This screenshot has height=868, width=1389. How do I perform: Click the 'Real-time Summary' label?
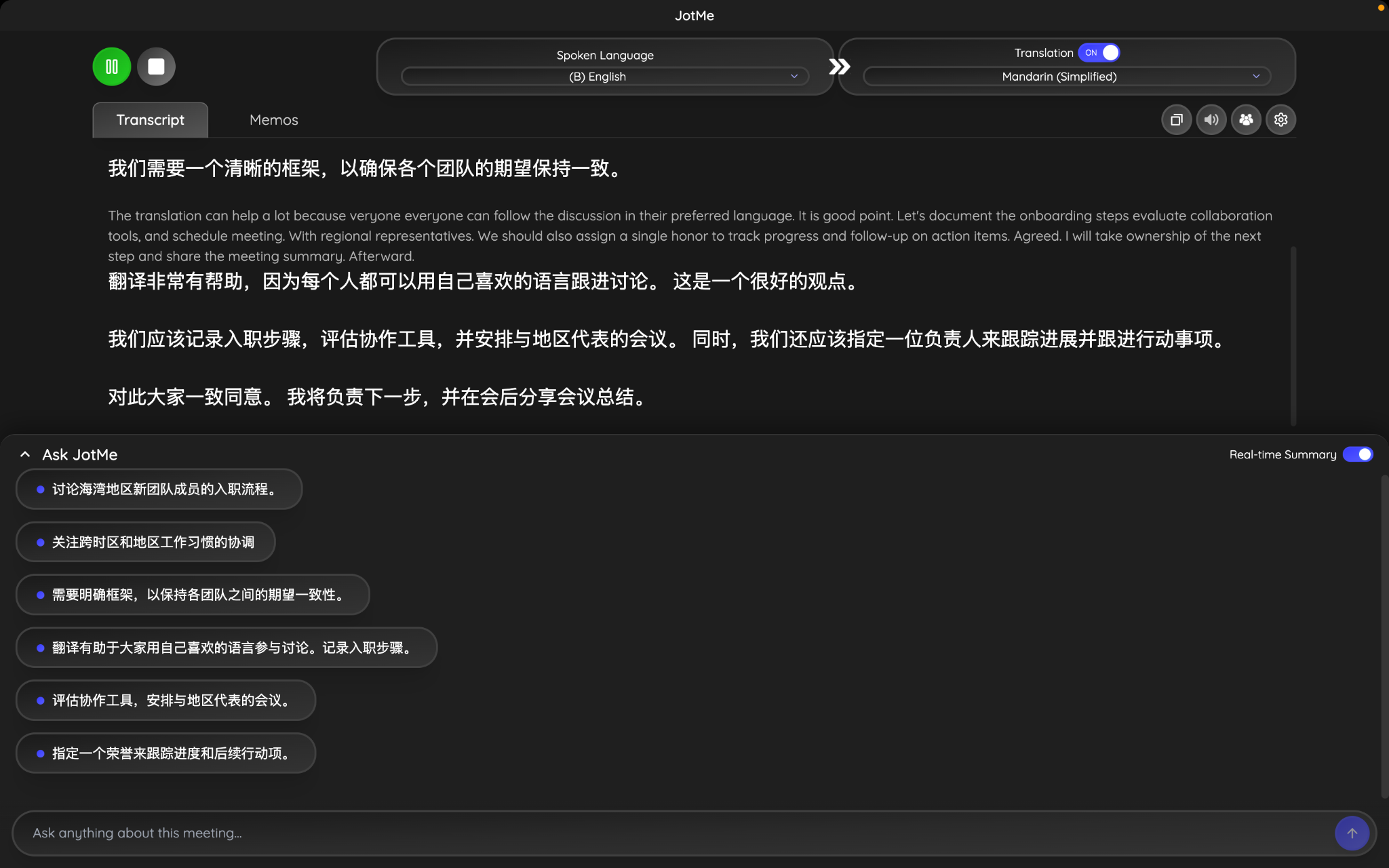(1283, 454)
